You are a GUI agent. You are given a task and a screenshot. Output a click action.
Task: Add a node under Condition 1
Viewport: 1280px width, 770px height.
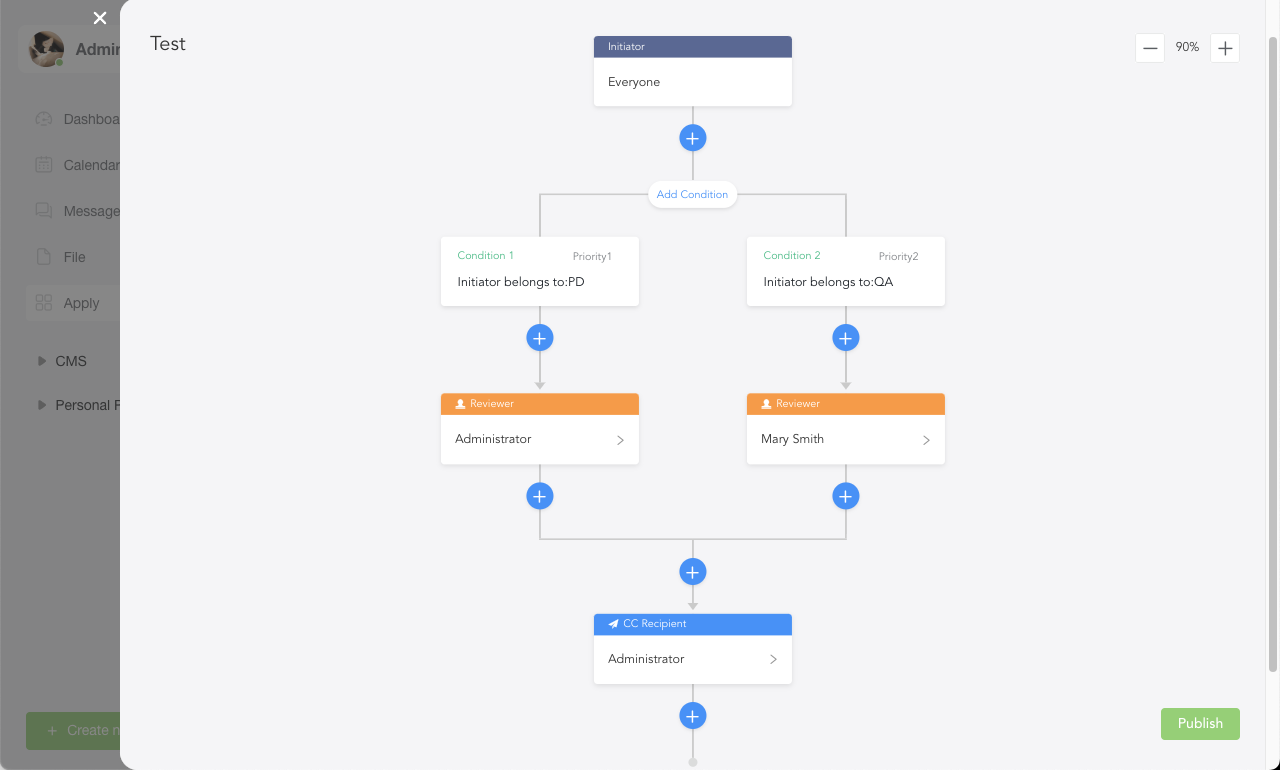point(540,338)
